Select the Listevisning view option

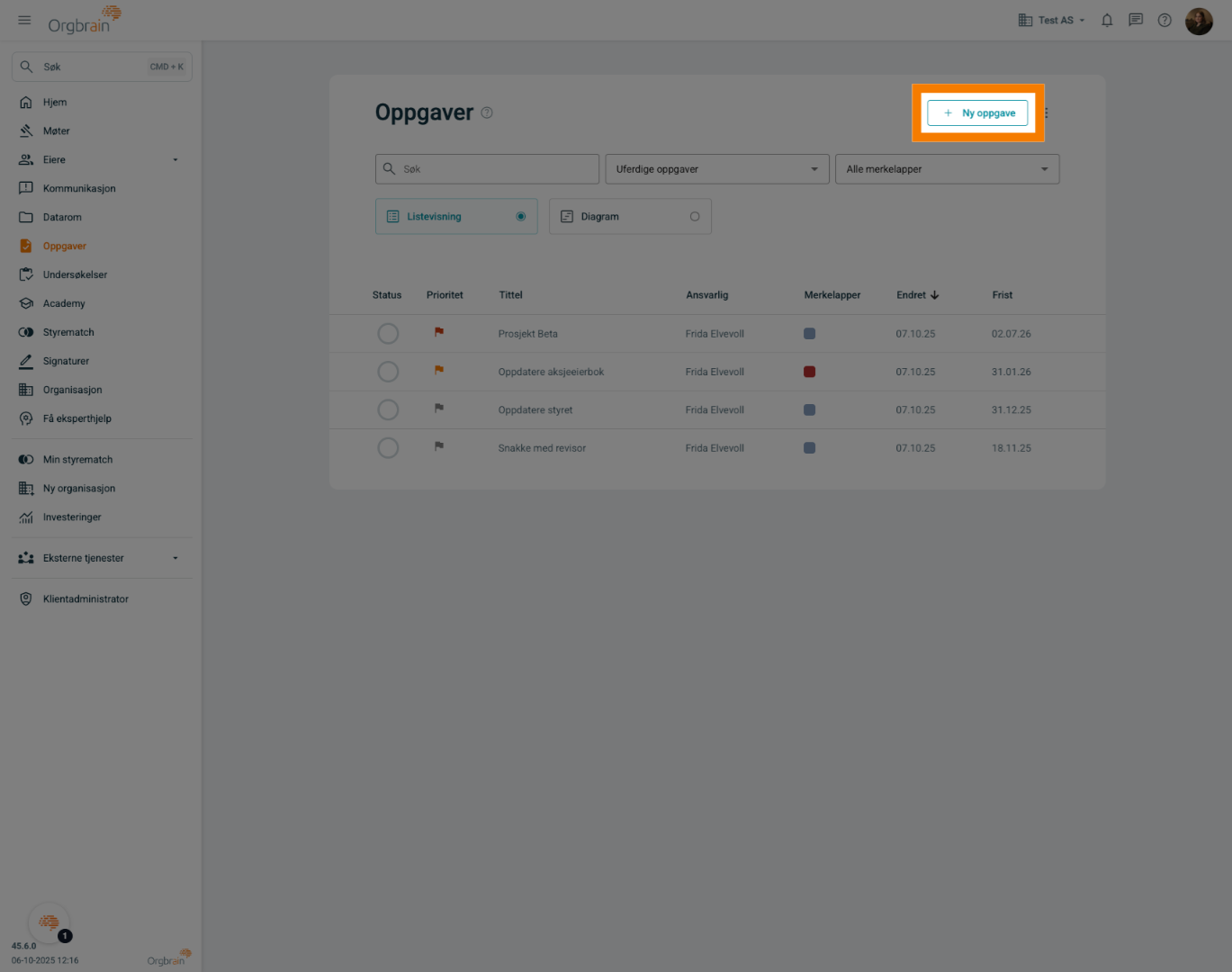(x=456, y=217)
